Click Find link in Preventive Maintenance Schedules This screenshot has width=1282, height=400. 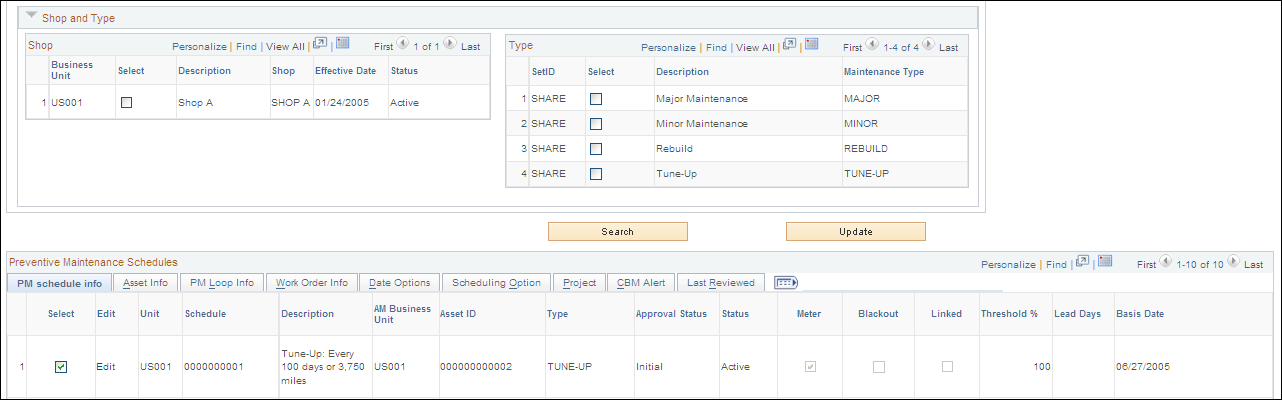click(1056, 265)
